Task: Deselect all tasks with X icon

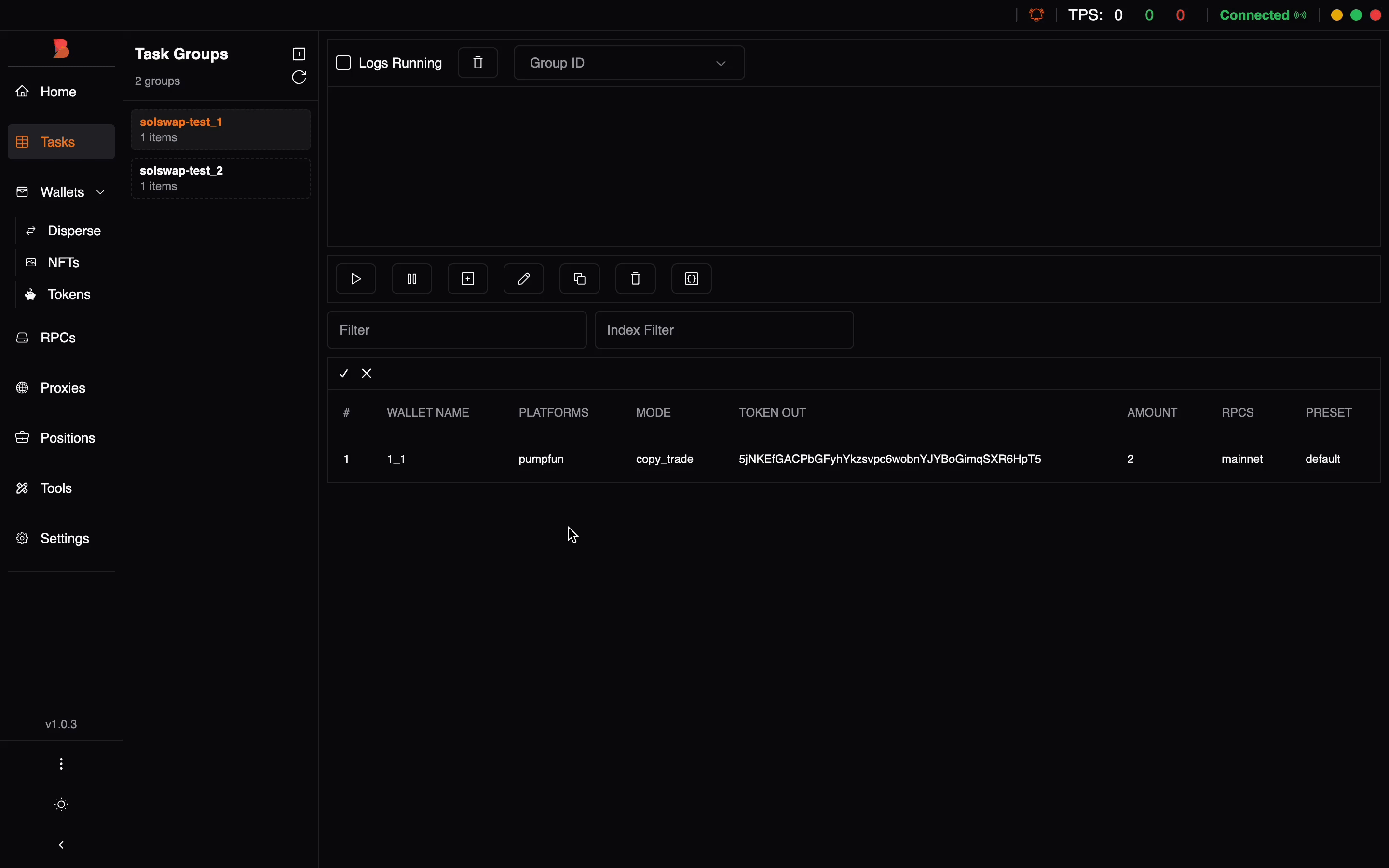Action: (x=367, y=374)
